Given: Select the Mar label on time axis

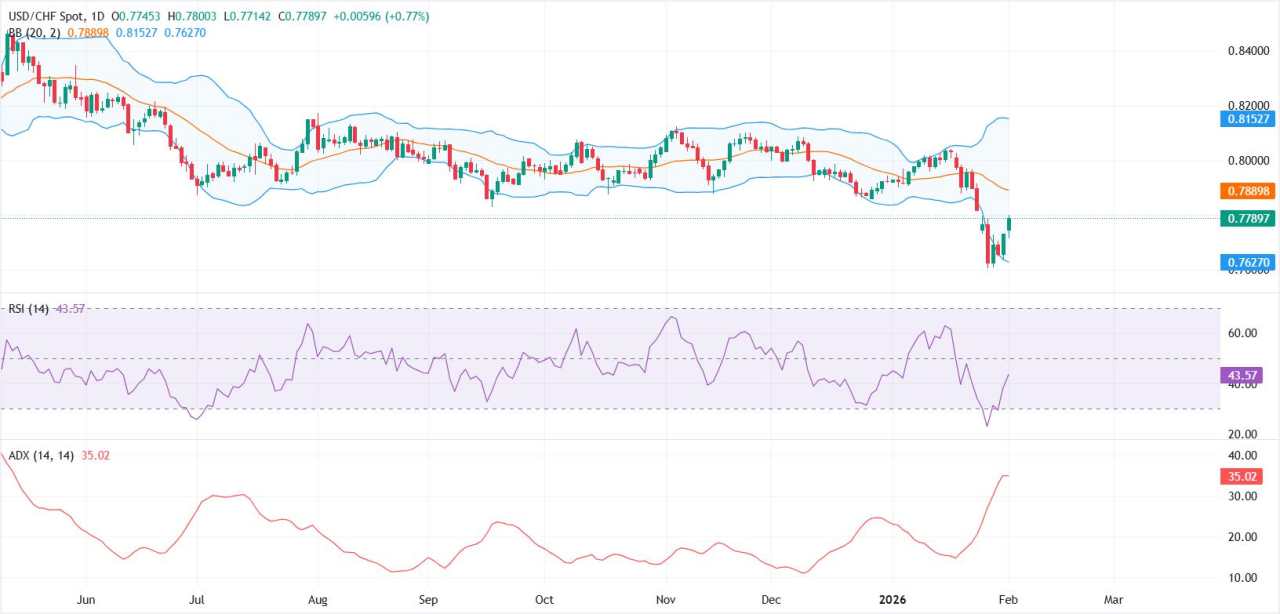Looking at the screenshot, I should click(x=1113, y=600).
